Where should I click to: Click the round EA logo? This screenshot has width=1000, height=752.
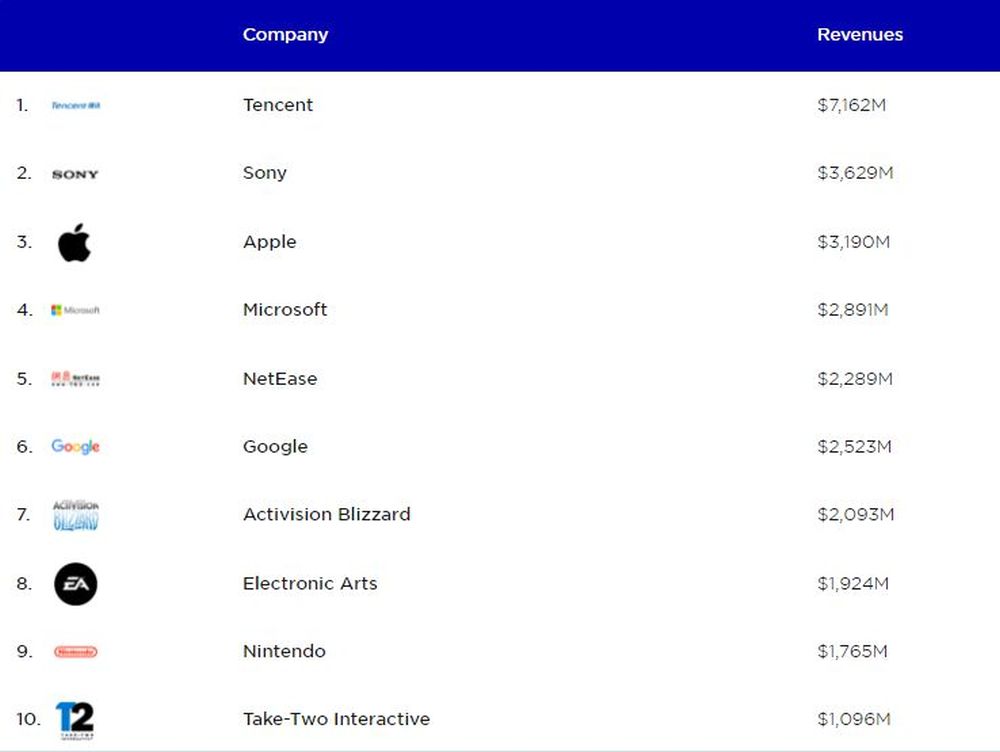coord(75,584)
